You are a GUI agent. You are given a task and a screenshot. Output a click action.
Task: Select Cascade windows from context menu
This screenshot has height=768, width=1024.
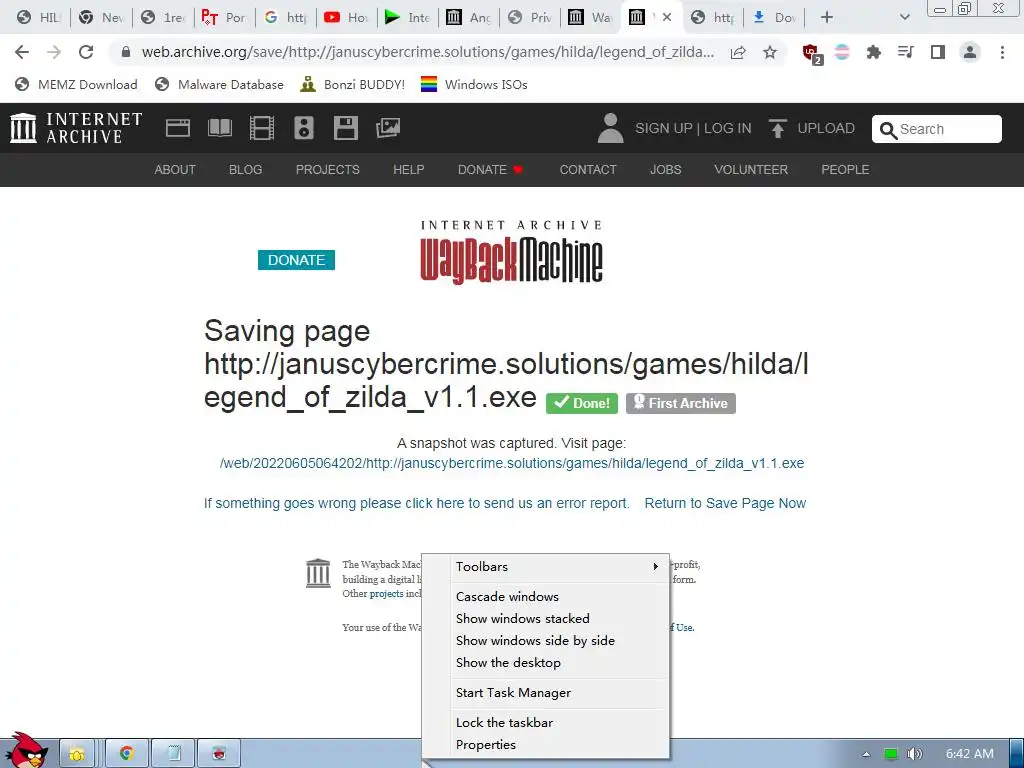(x=559, y=596)
